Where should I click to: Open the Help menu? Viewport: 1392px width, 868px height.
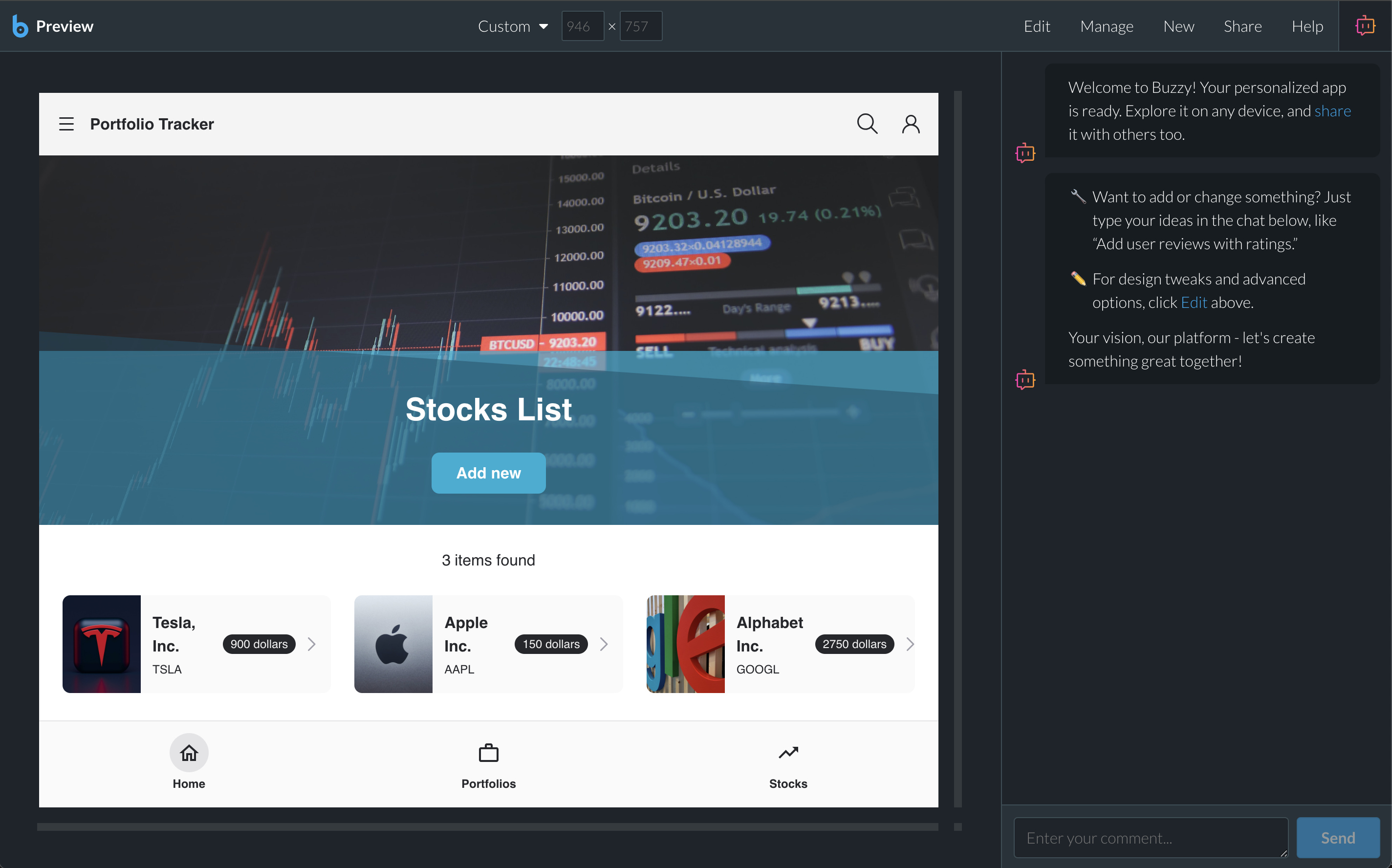pos(1307,26)
